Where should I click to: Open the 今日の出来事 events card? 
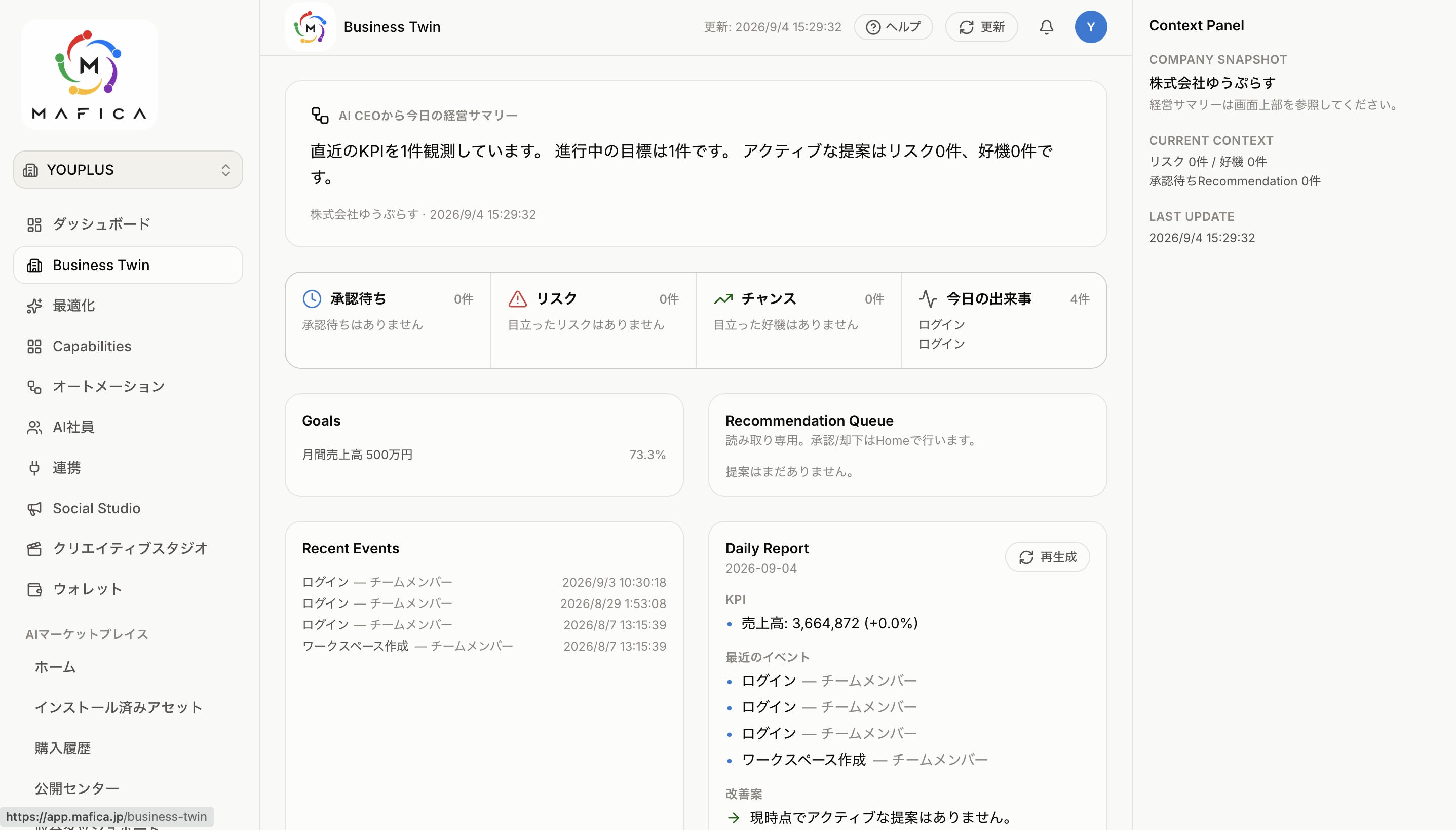click(1004, 320)
